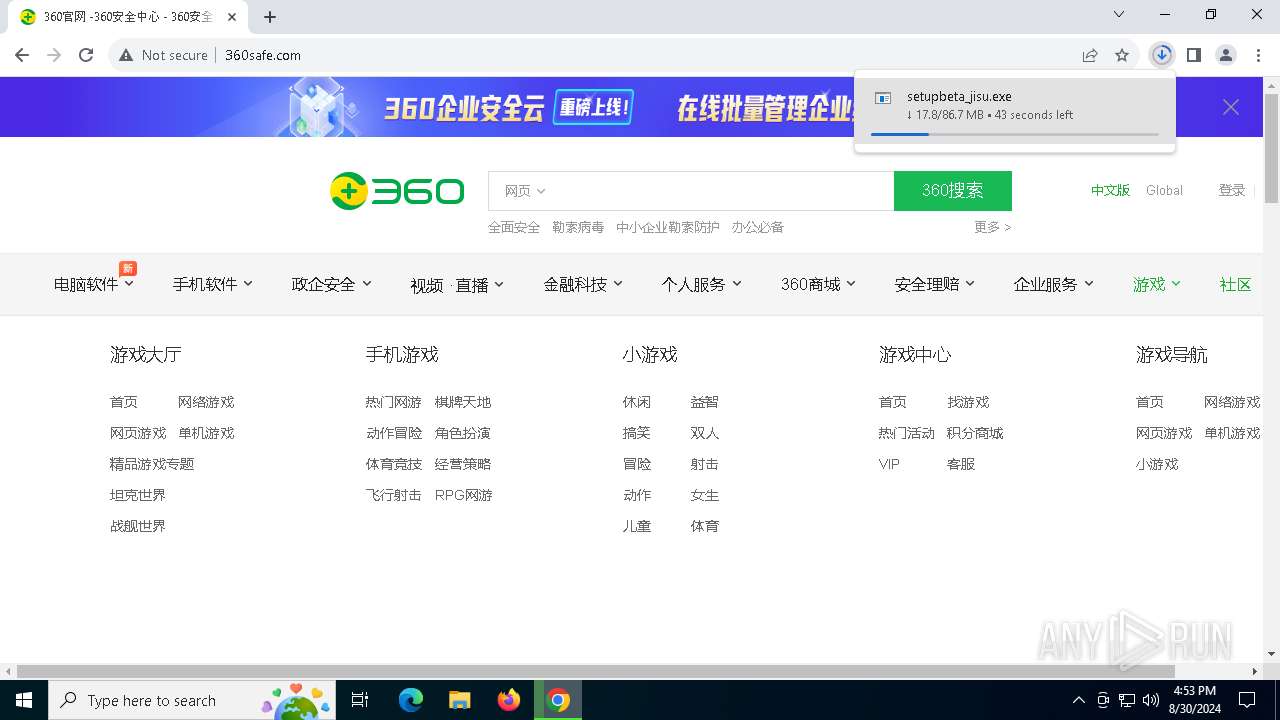Click the Not secure warning icon
The width and height of the screenshot is (1280, 720).
tap(126, 55)
